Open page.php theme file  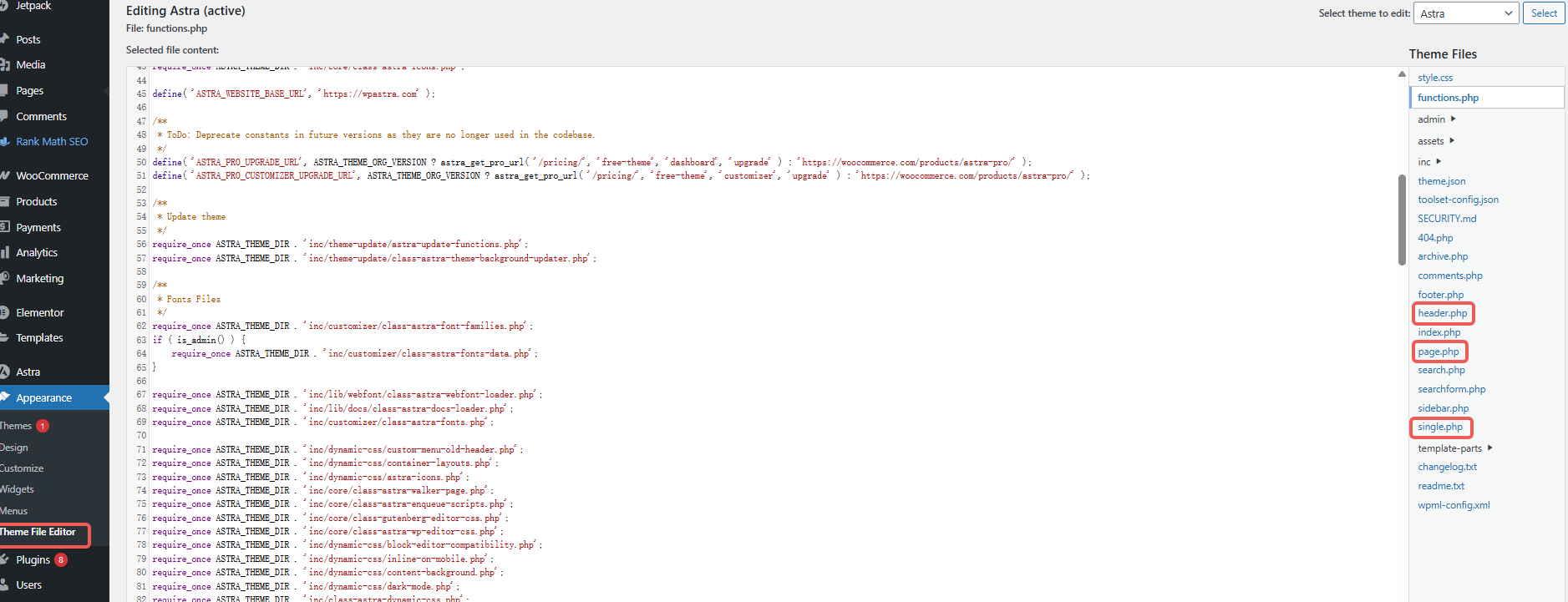click(1439, 352)
